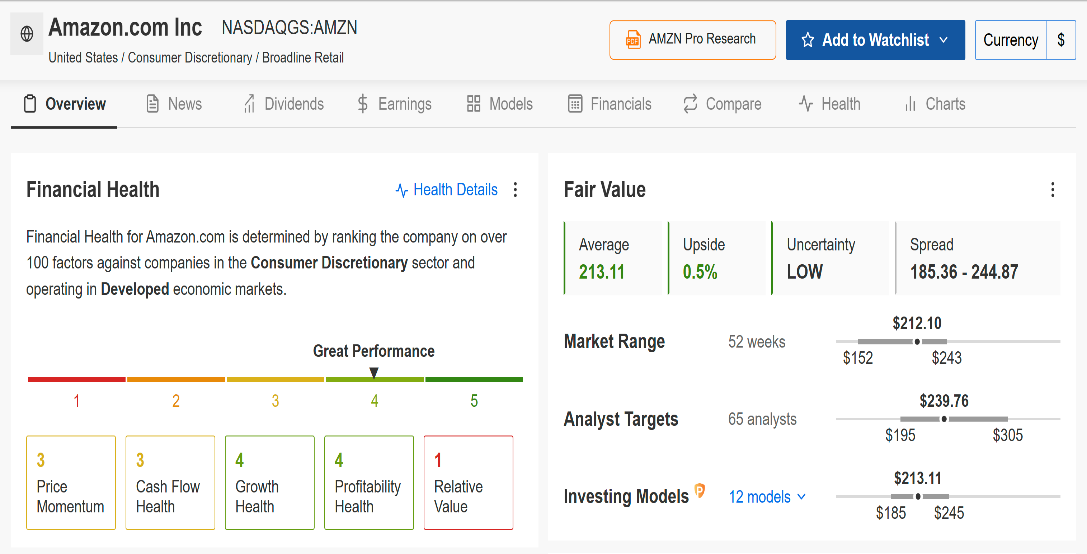Click the Dividends chart icon

point(249,104)
